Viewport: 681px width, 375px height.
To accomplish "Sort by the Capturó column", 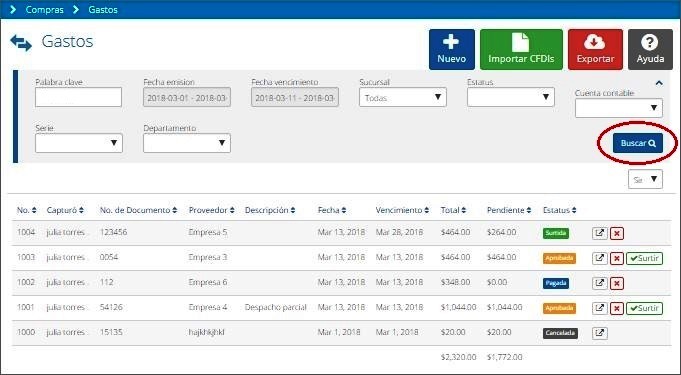I will [65, 210].
